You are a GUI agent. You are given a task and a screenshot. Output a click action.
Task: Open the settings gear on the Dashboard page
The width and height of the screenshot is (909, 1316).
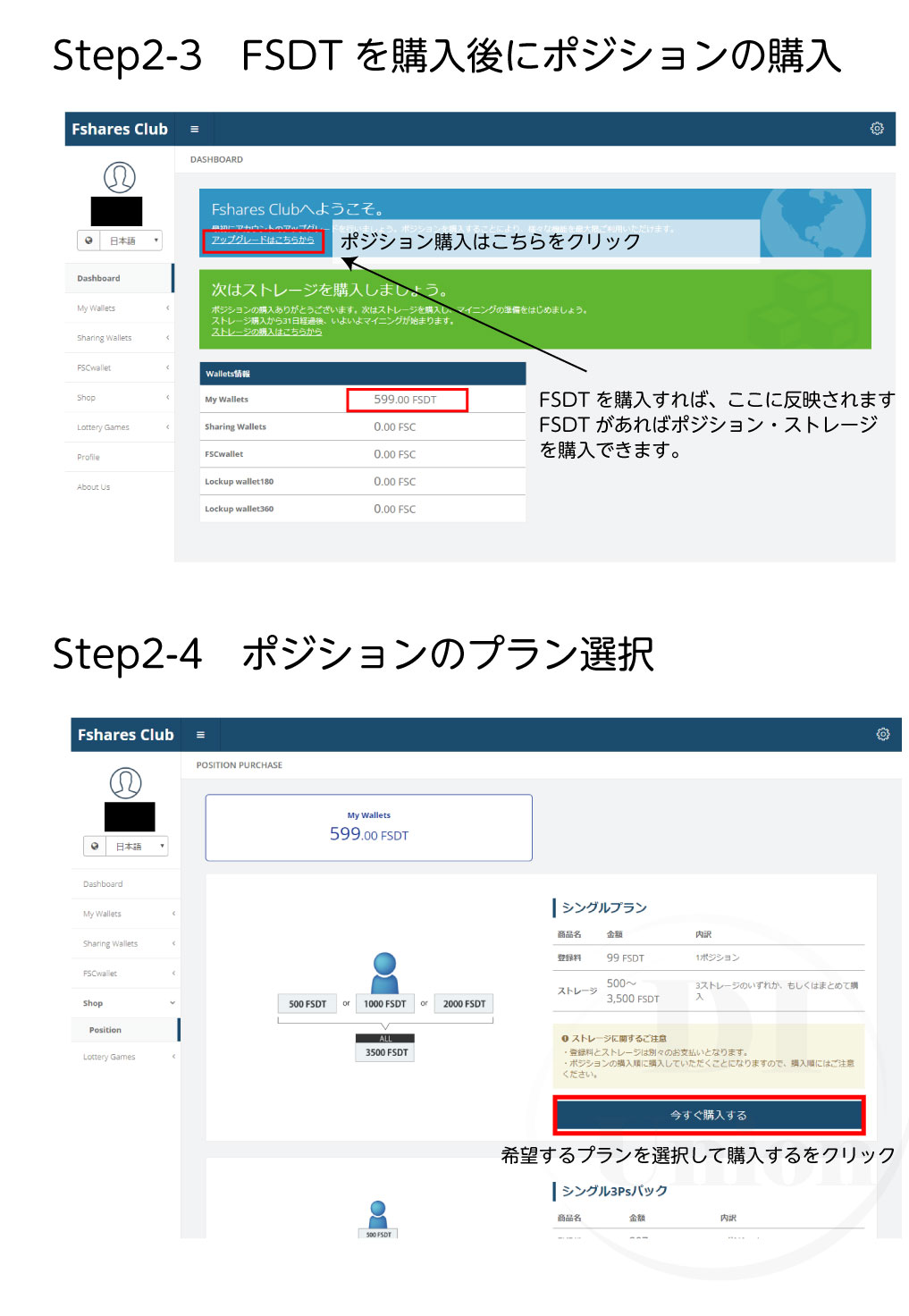click(877, 129)
